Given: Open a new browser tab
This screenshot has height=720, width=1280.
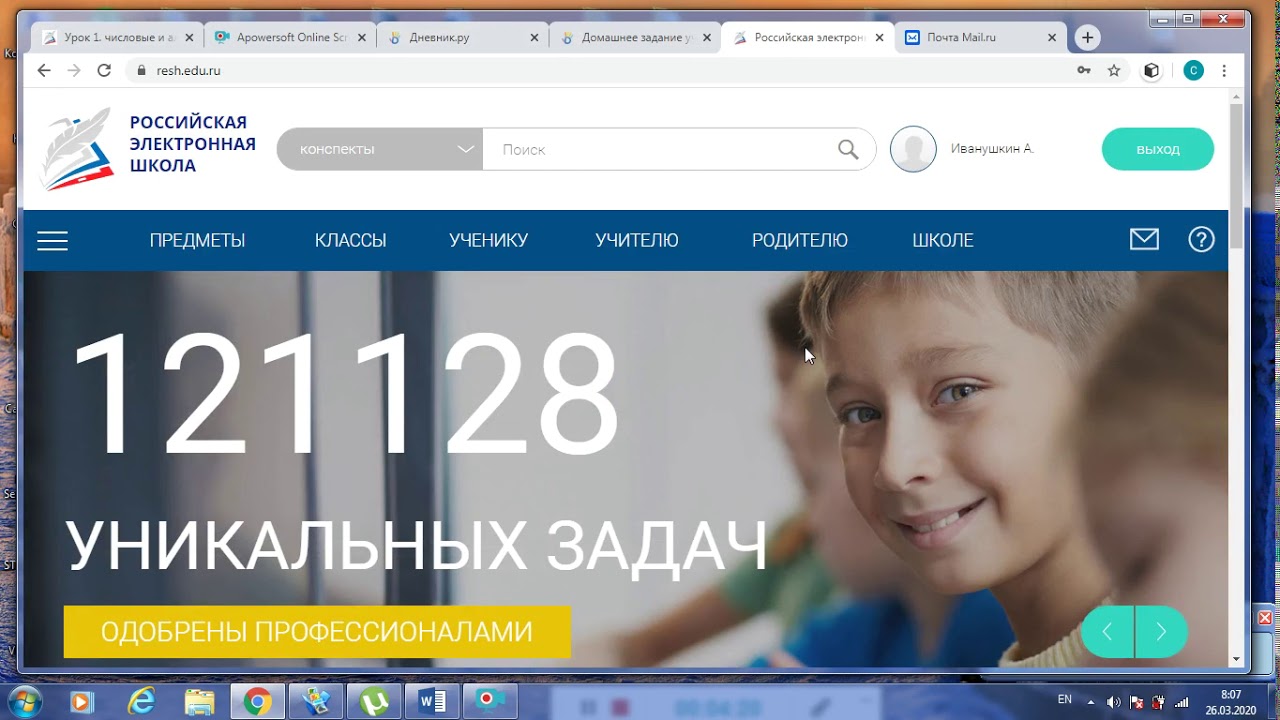Looking at the screenshot, I should click(1087, 38).
